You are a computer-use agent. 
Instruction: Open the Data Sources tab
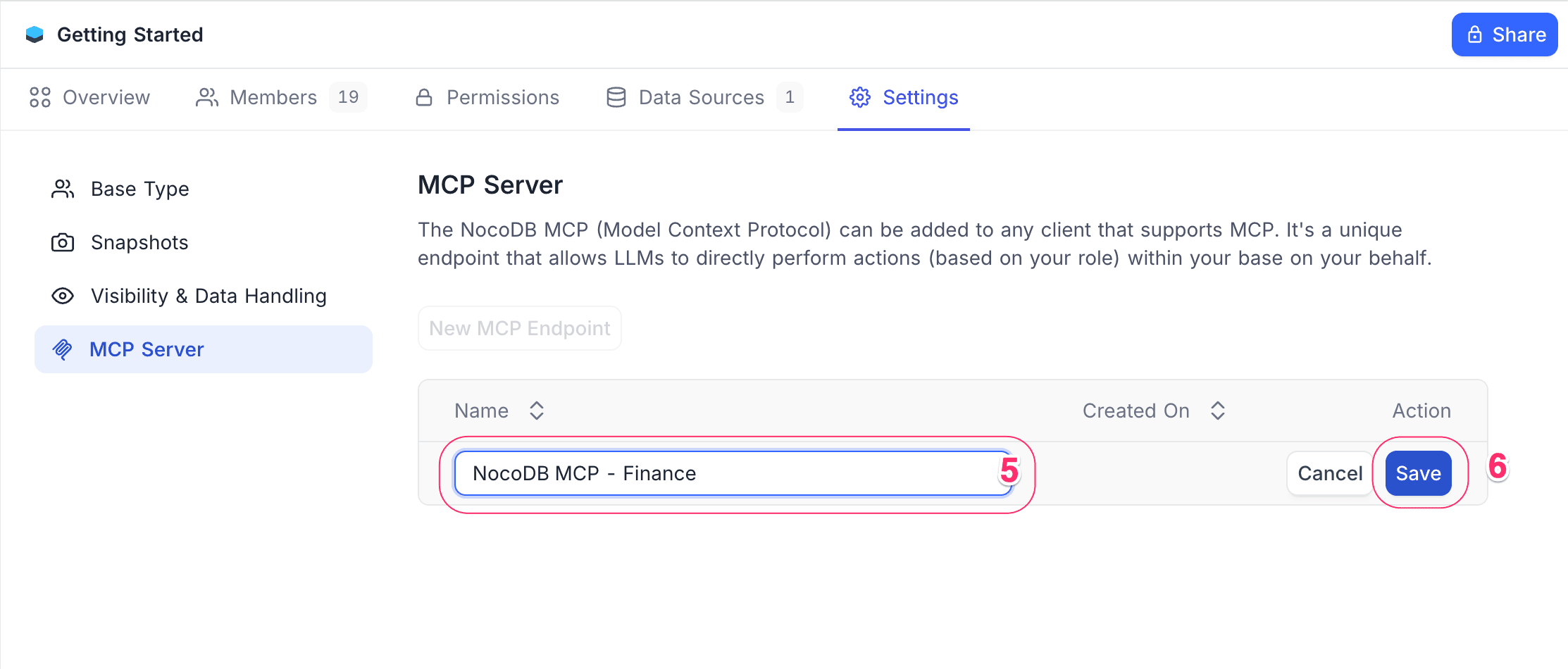[x=701, y=98]
